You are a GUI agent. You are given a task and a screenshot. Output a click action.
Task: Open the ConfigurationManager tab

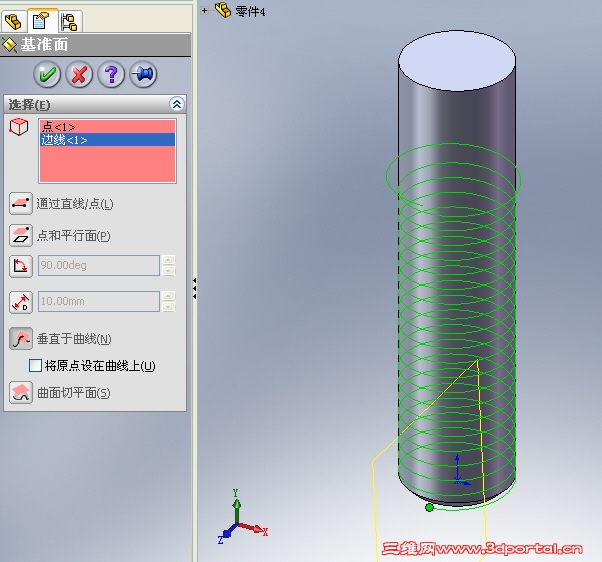tap(70, 22)
